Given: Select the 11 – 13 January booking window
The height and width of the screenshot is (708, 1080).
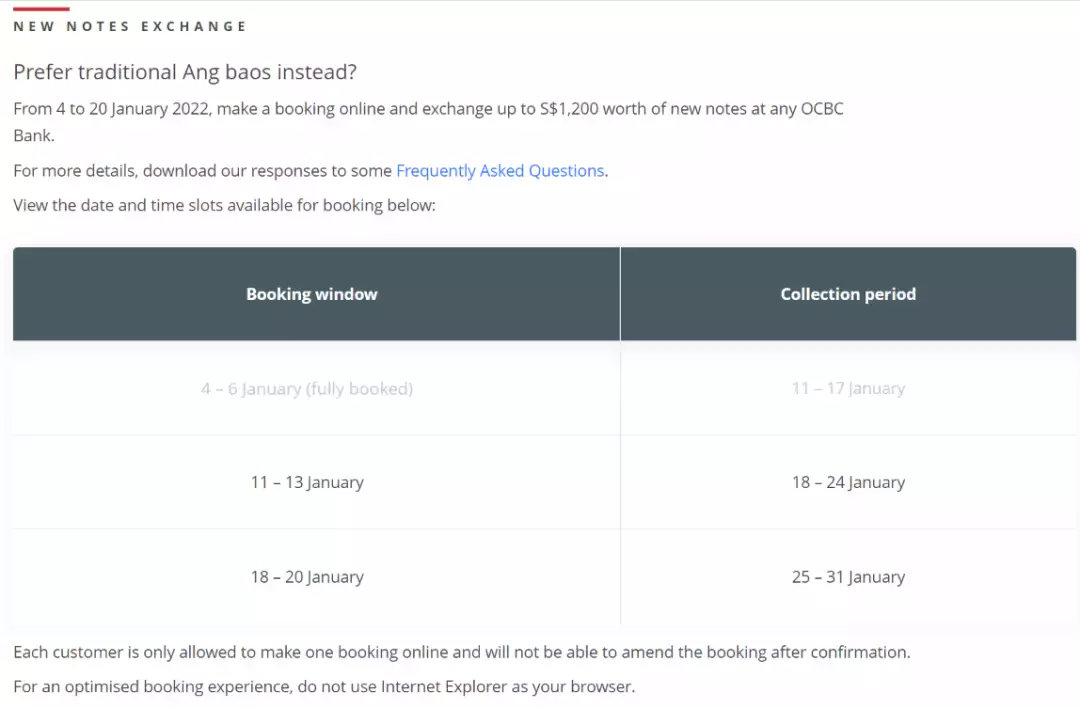Looking at the screenshot, I should (x=307, y=482).
